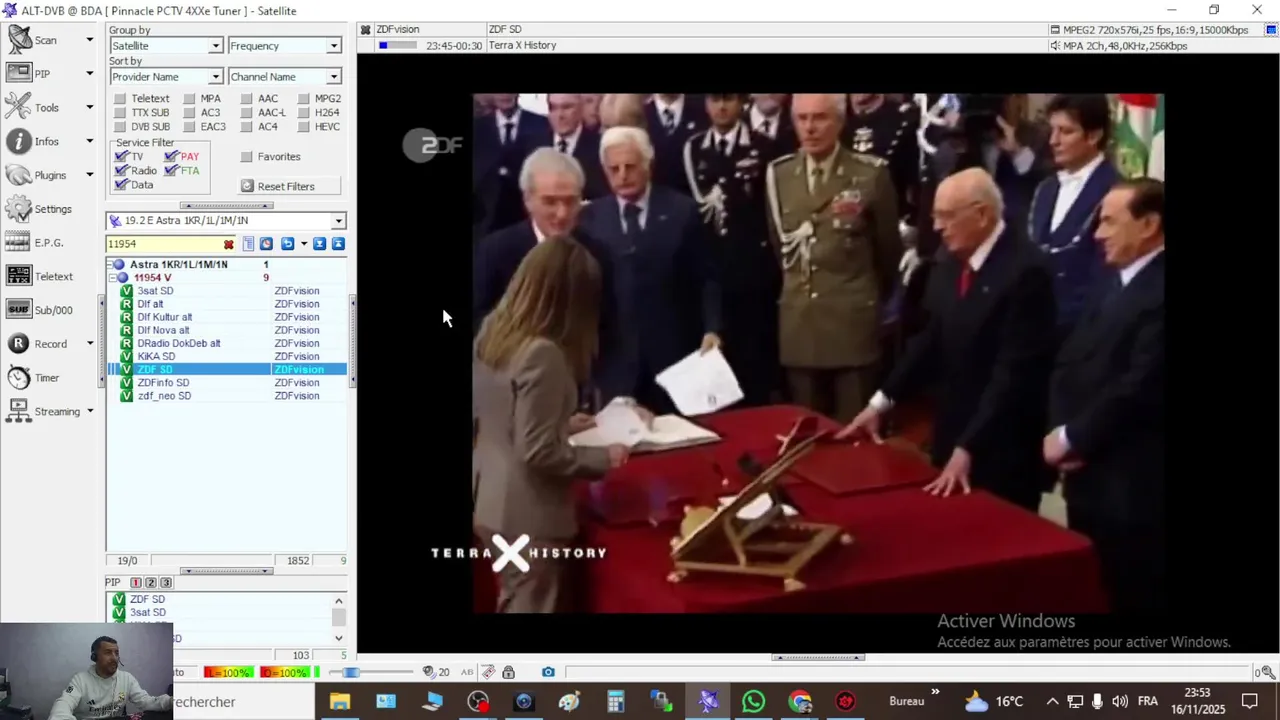This screenshot has width=1280, height=720.
Task: Click the blue refresh icon beside search box
Action: tap(266, 244)
